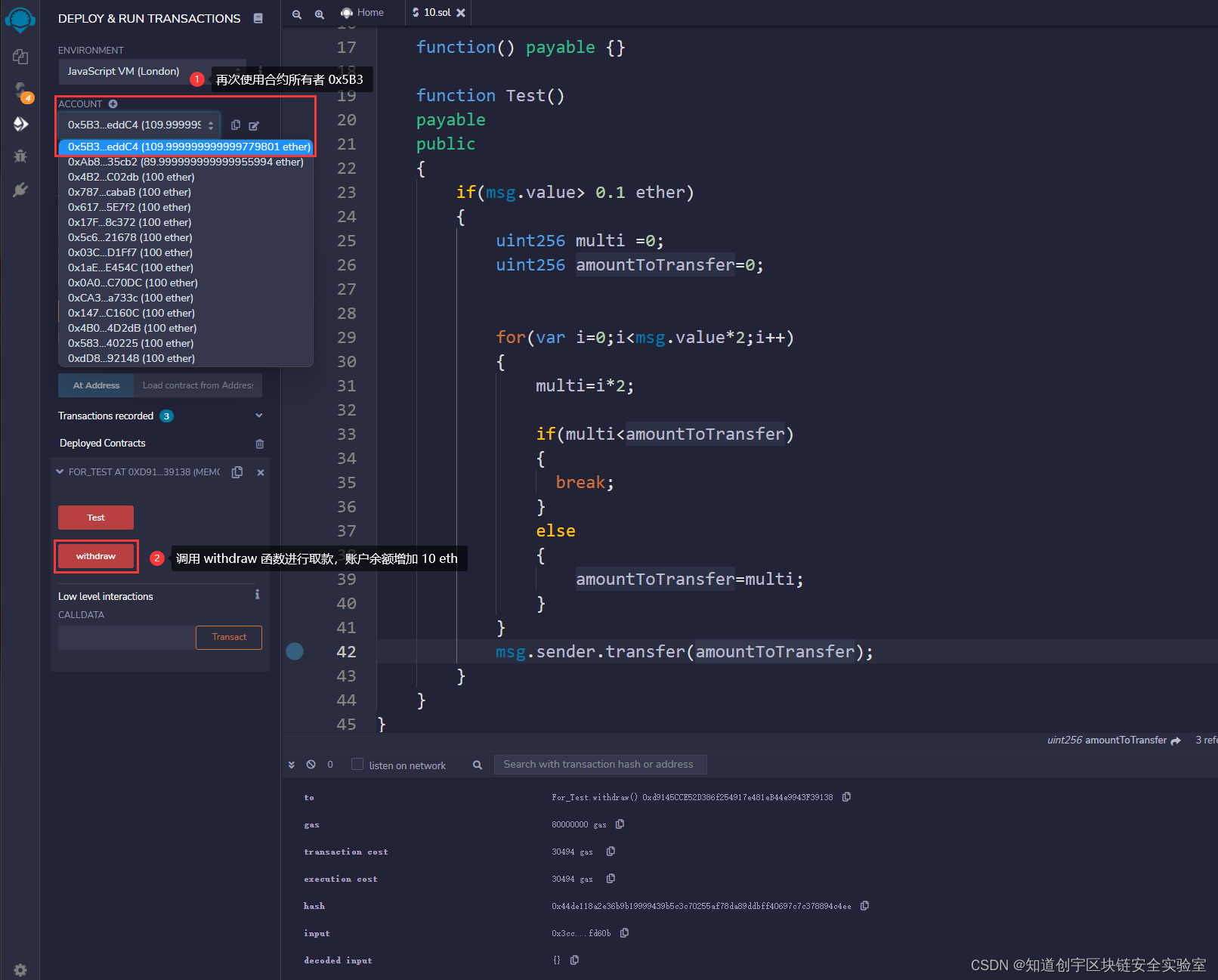This screenshot has height=980, width=1218.
Task: Open the Deploy & run transactions sidebar icon
Action: tap(20, 124)
